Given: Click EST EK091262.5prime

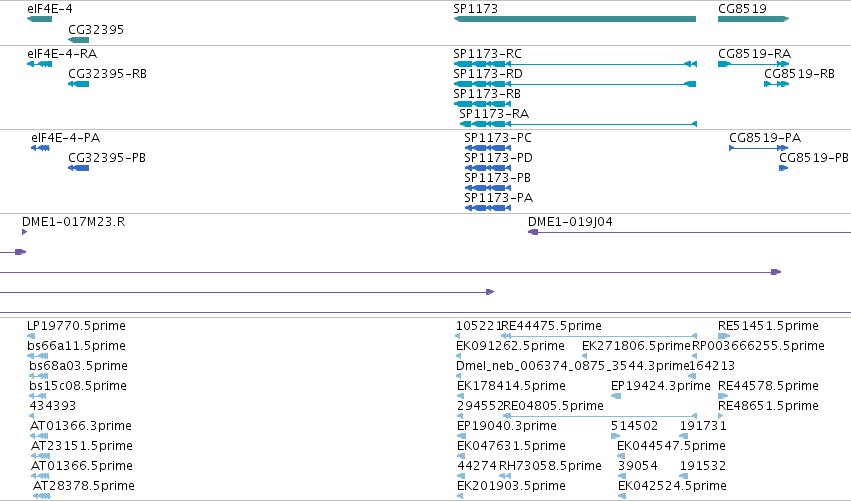Looking at the screenshot, I should (x=459, y=356).
